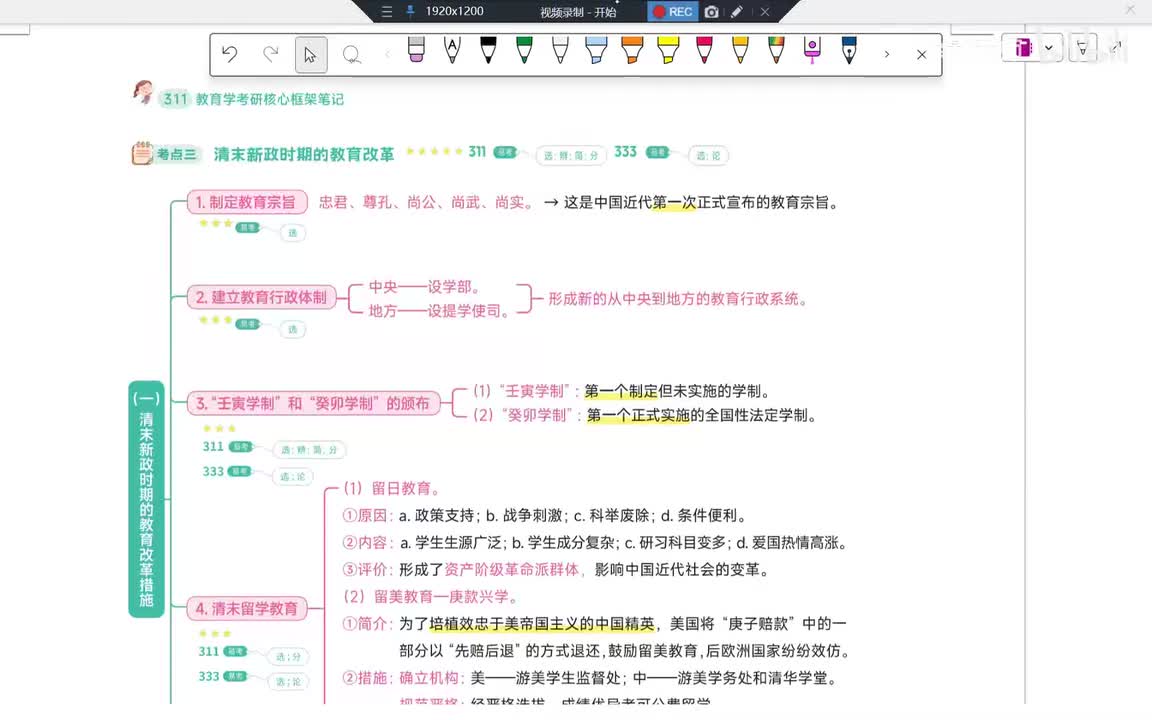Click the 1920x1200 resolution label
The width and height of the screenshot is (1152, 720).
454,11
